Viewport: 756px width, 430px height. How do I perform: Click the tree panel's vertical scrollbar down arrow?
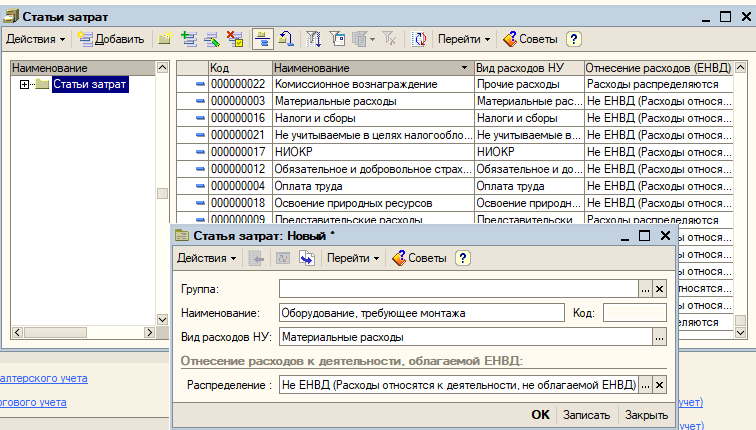coord(162,319)
